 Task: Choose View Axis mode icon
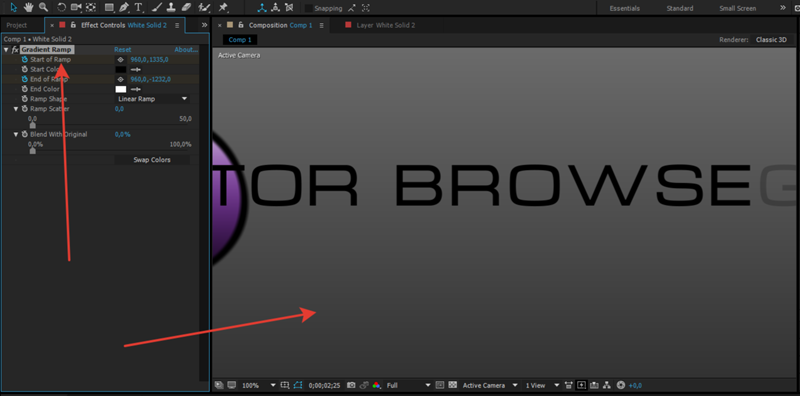[289, 8]
